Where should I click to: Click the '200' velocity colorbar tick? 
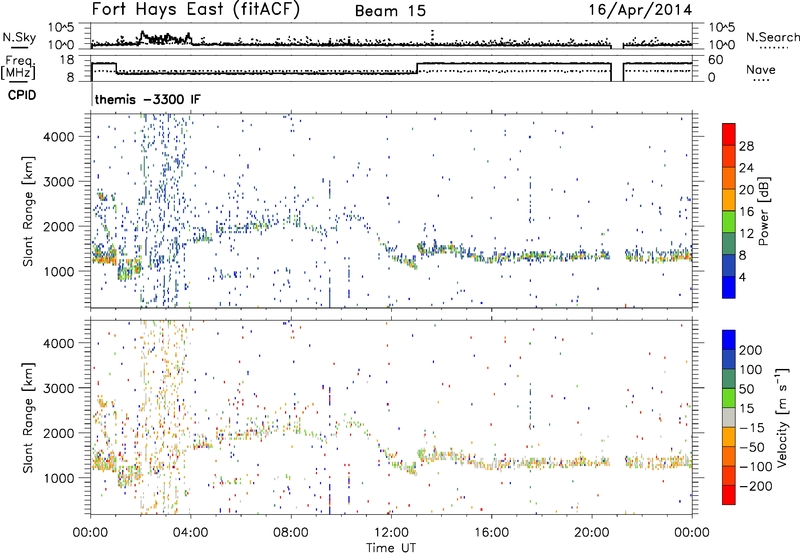pyautogui.click(x=751, y=350)
